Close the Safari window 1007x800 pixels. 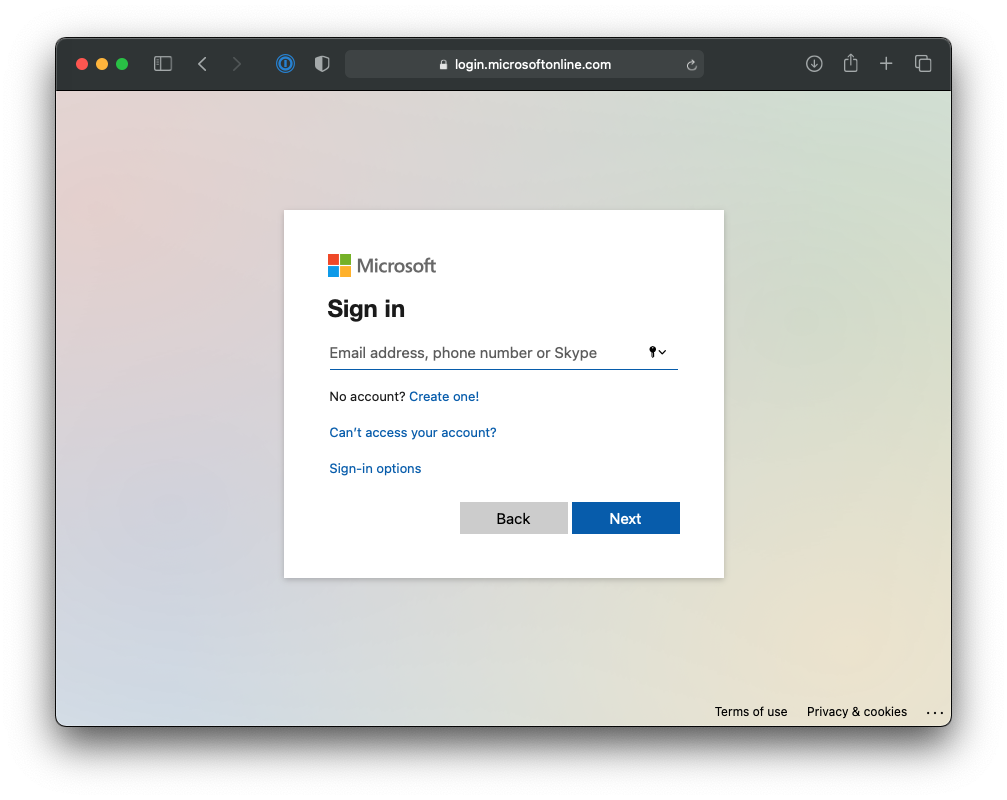(x=82, y=64)
